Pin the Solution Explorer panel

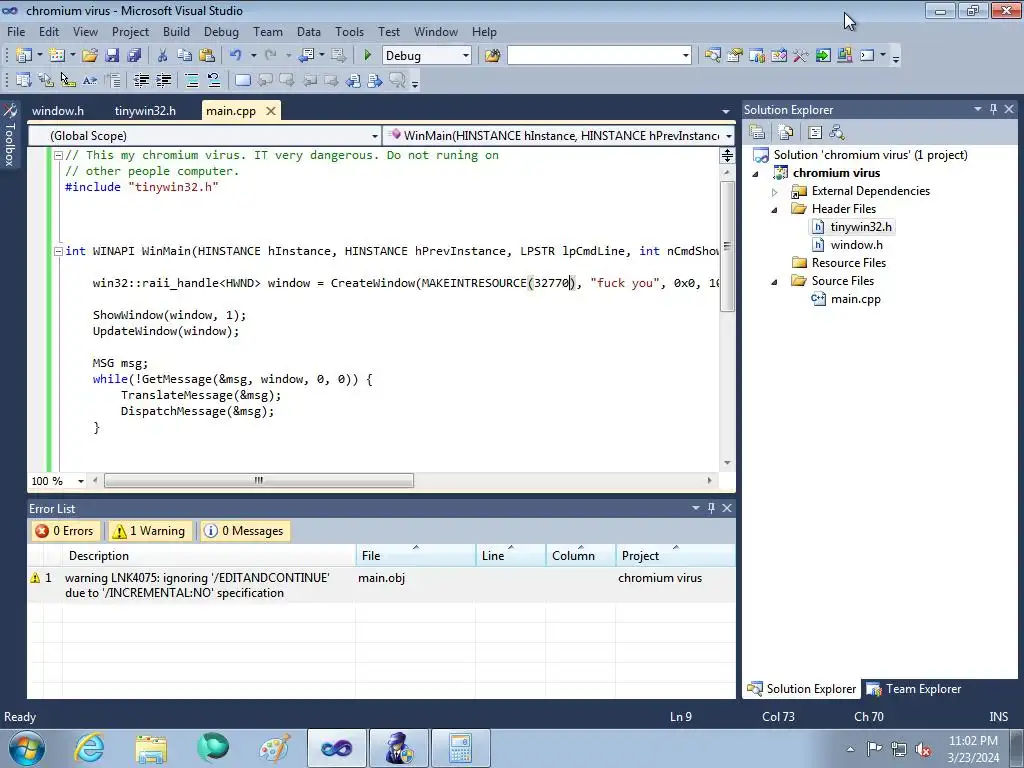tap(993, 109)
